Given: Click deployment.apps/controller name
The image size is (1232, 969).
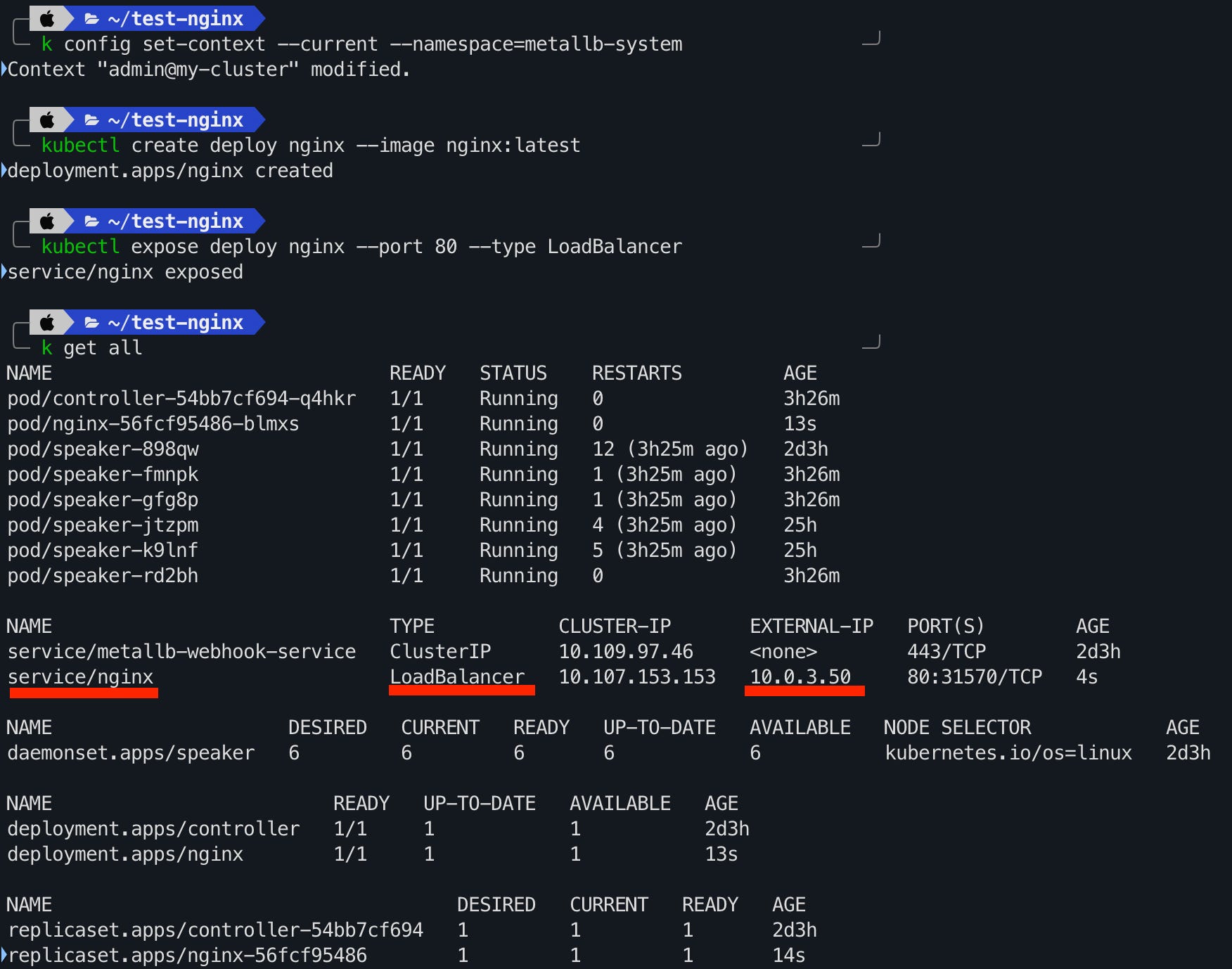Looking at the screenshot, I should [x=153, y=829].
